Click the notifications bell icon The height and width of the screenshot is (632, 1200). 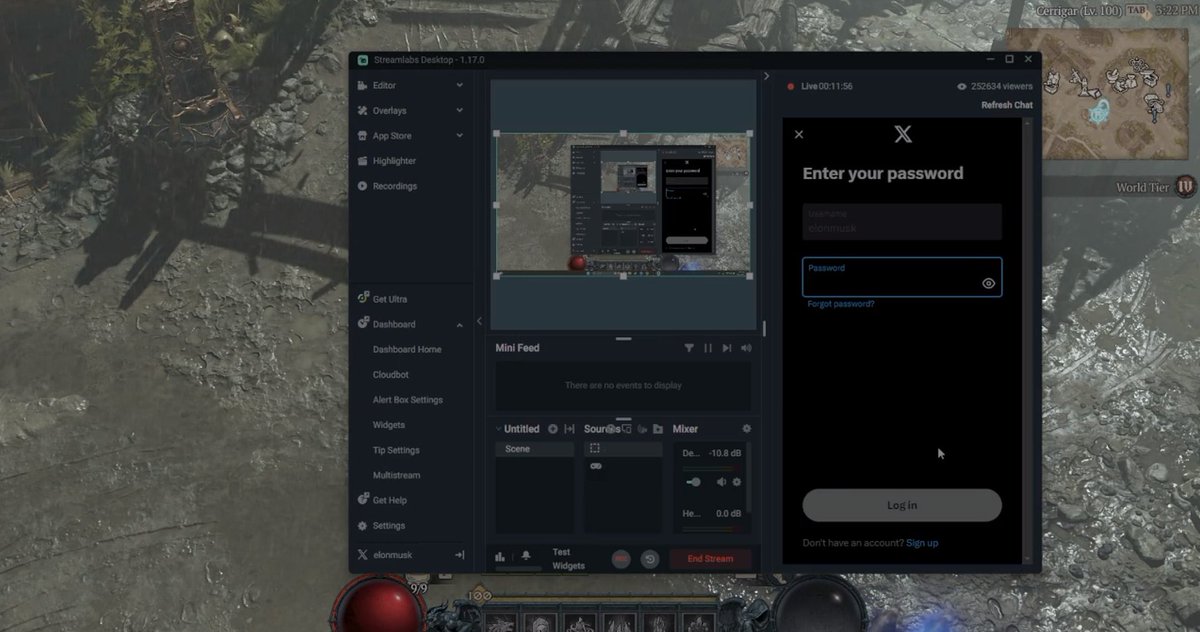coord(526,556)
